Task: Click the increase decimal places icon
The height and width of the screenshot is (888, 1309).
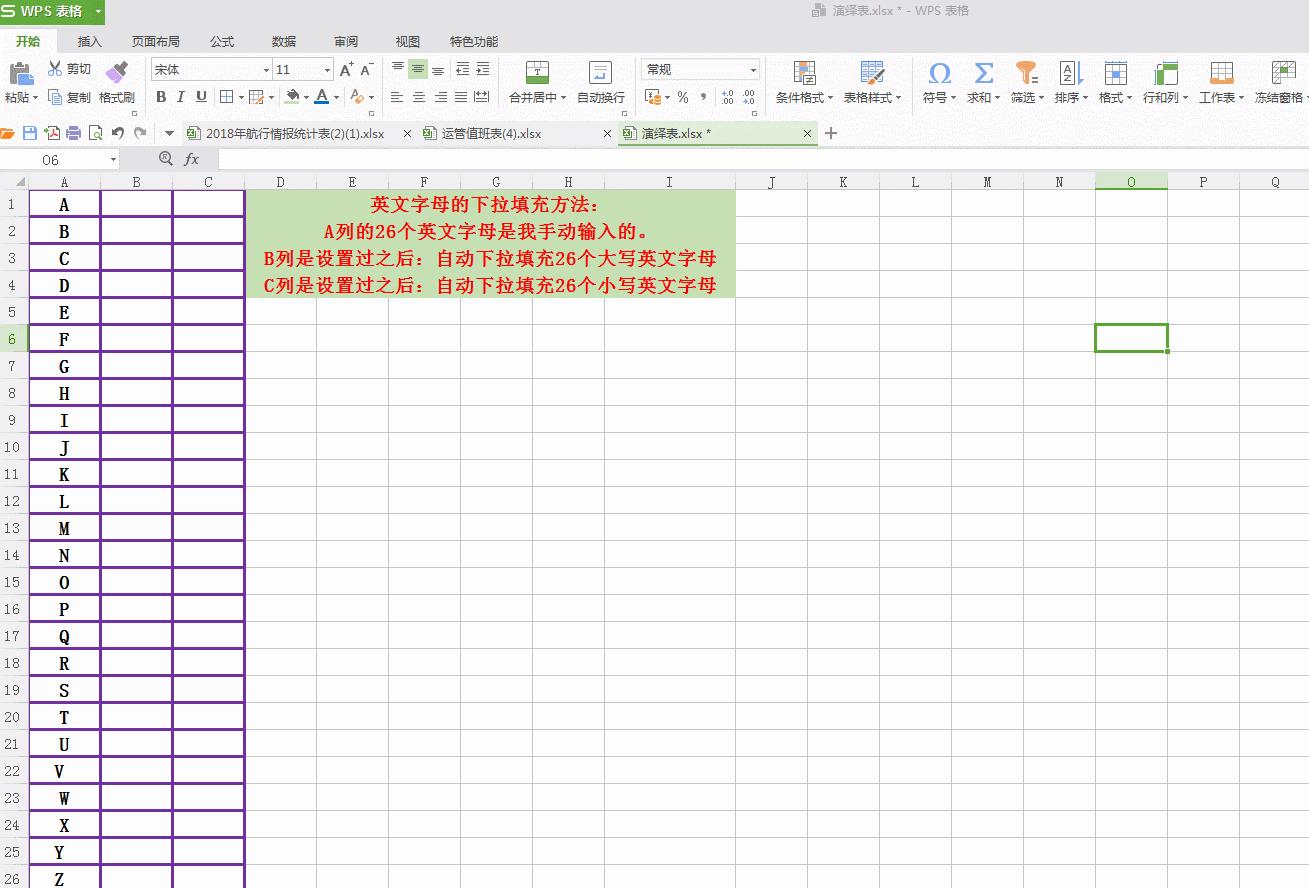Action: (x=727, y=97)
